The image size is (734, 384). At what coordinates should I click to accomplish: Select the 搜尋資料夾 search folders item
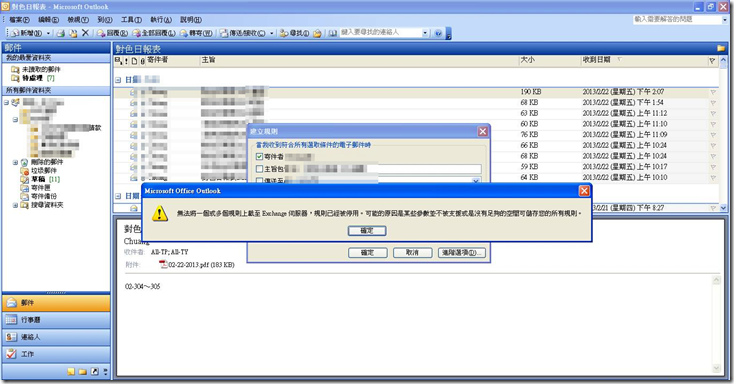tap(47, 205)
